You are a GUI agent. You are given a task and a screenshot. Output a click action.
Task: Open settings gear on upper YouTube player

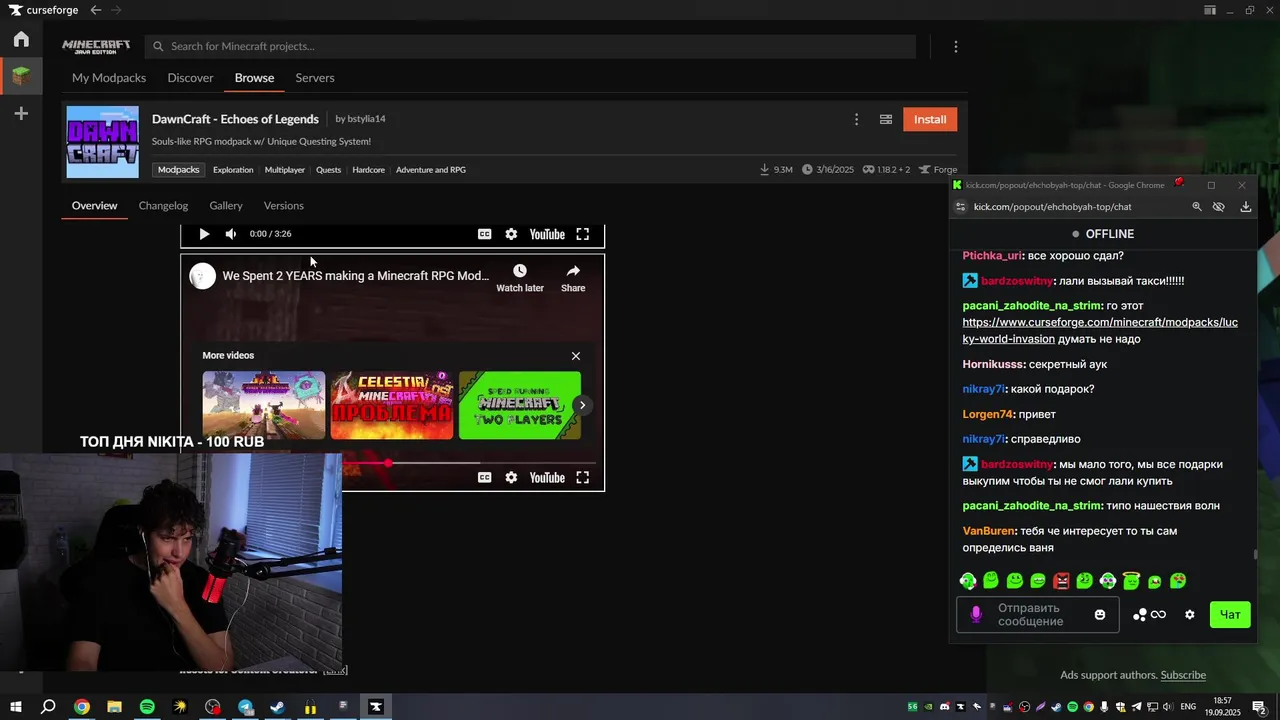point(511,234)
